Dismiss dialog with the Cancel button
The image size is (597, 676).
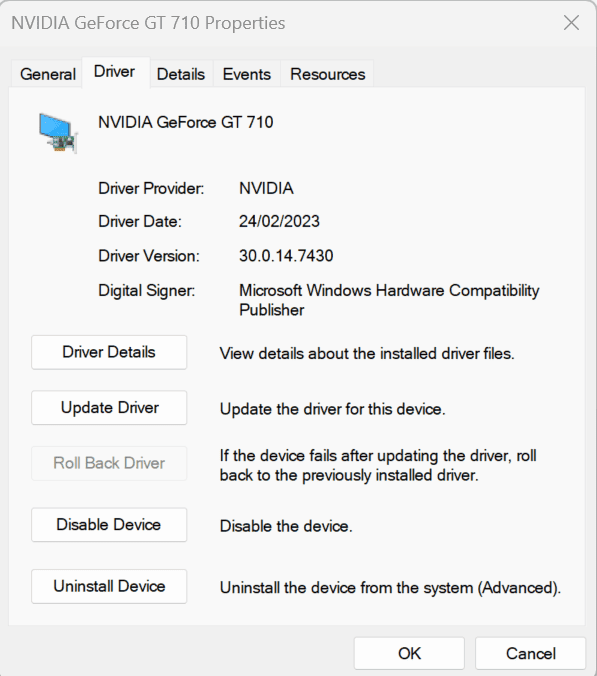tap(531, 654)
